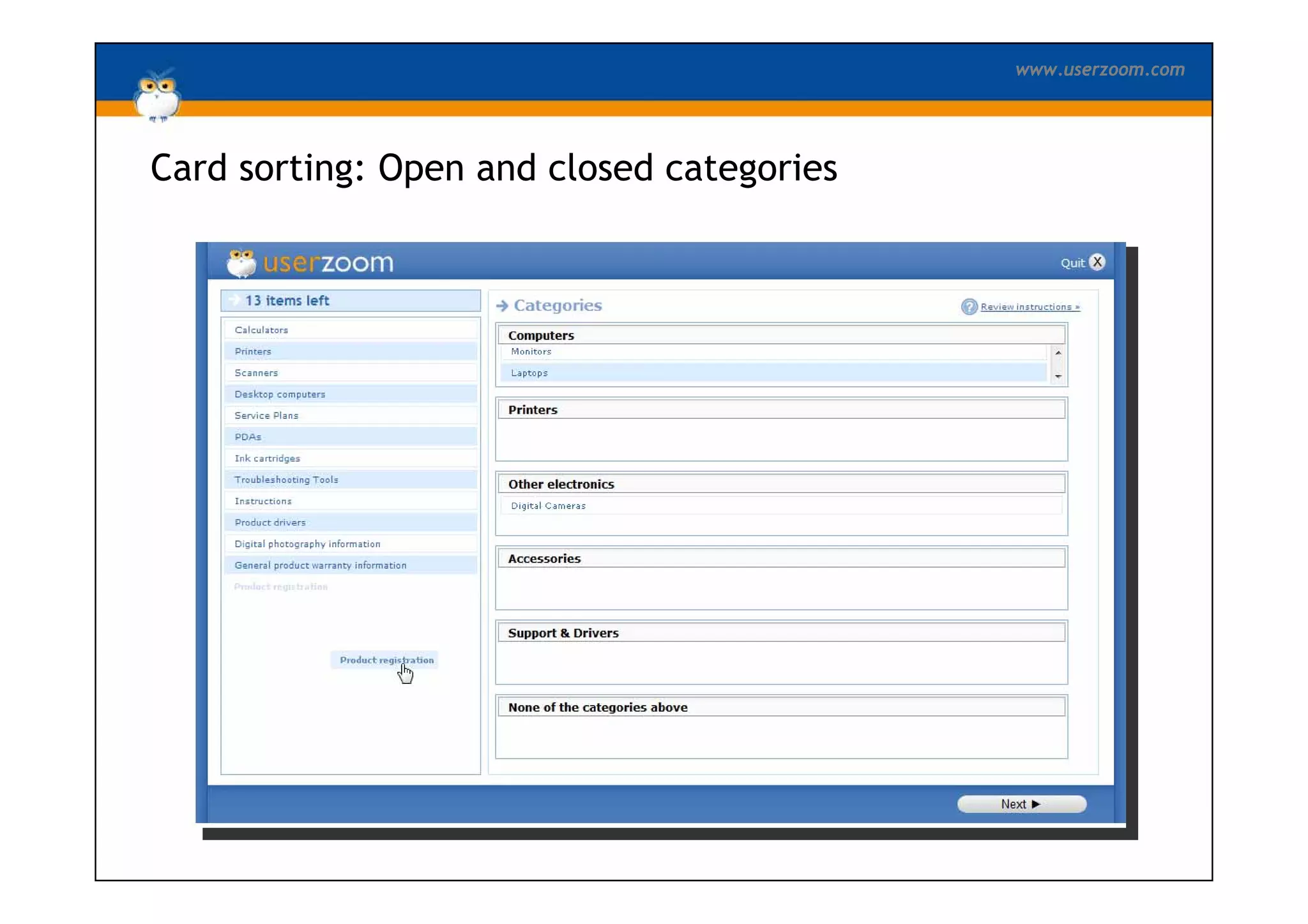This screenshot has height=924, width=1308.
Task: Choose General product warranty information item
Action: tap(320, 566)
